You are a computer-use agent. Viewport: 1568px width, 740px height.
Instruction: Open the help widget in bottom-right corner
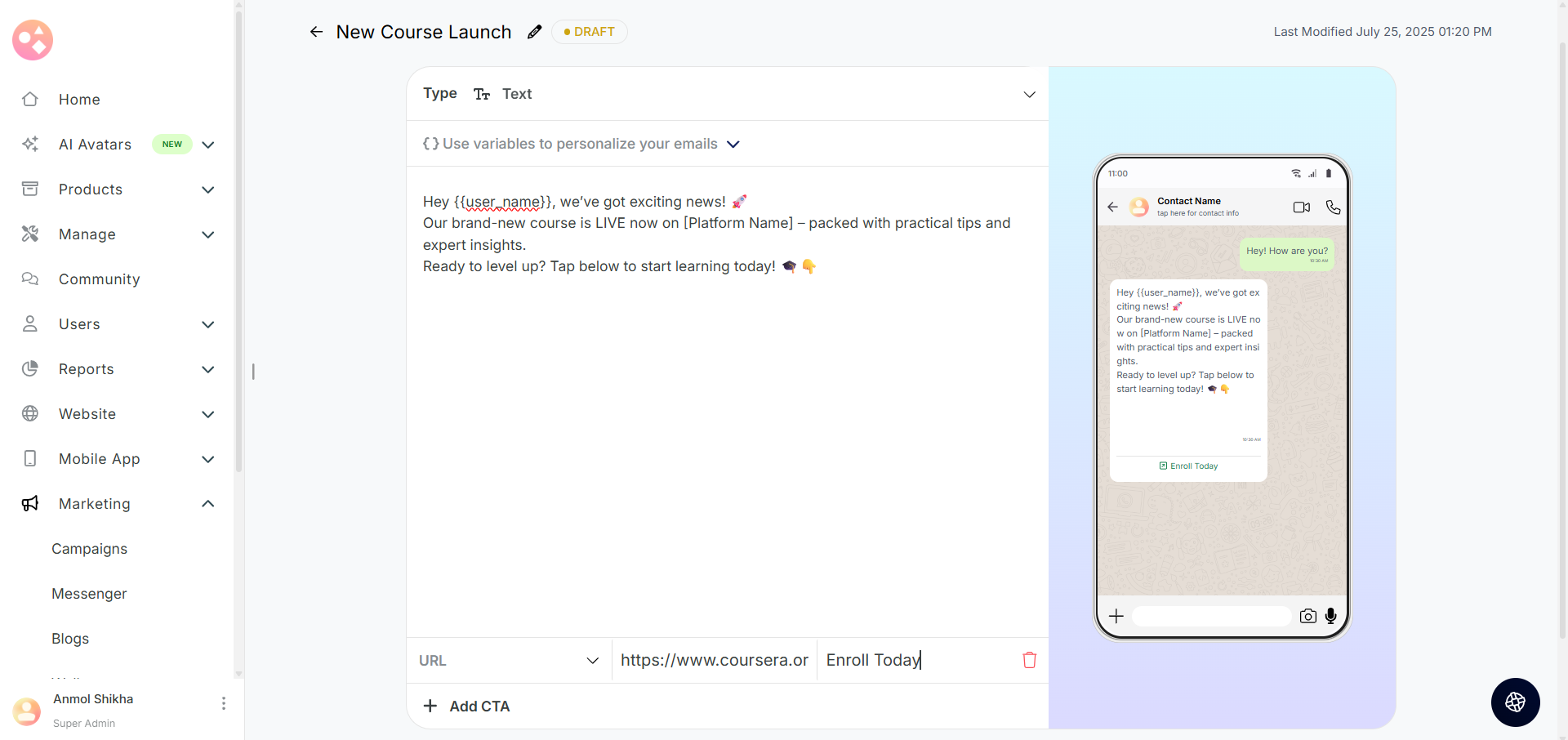[1515, 702]
